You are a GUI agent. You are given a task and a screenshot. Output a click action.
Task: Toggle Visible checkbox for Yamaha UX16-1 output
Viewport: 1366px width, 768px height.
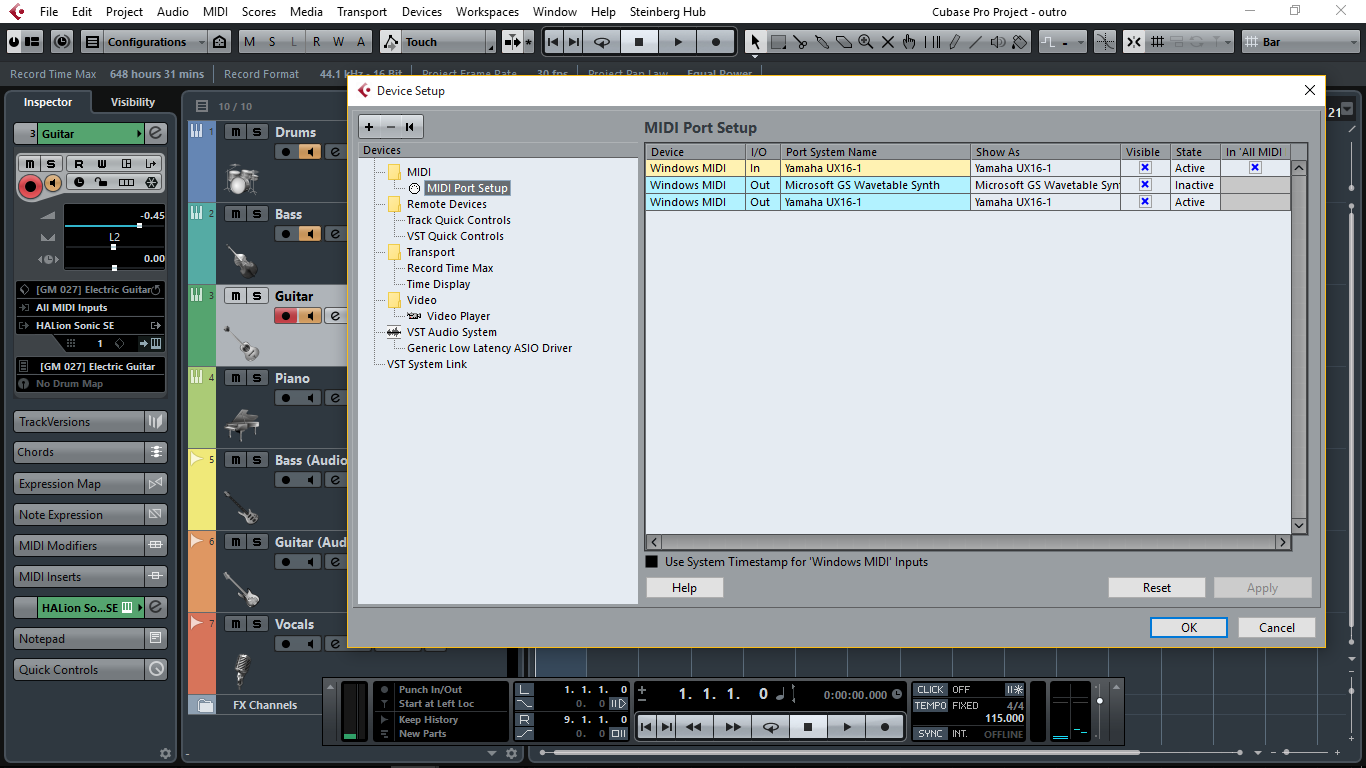click(1145, 202)
